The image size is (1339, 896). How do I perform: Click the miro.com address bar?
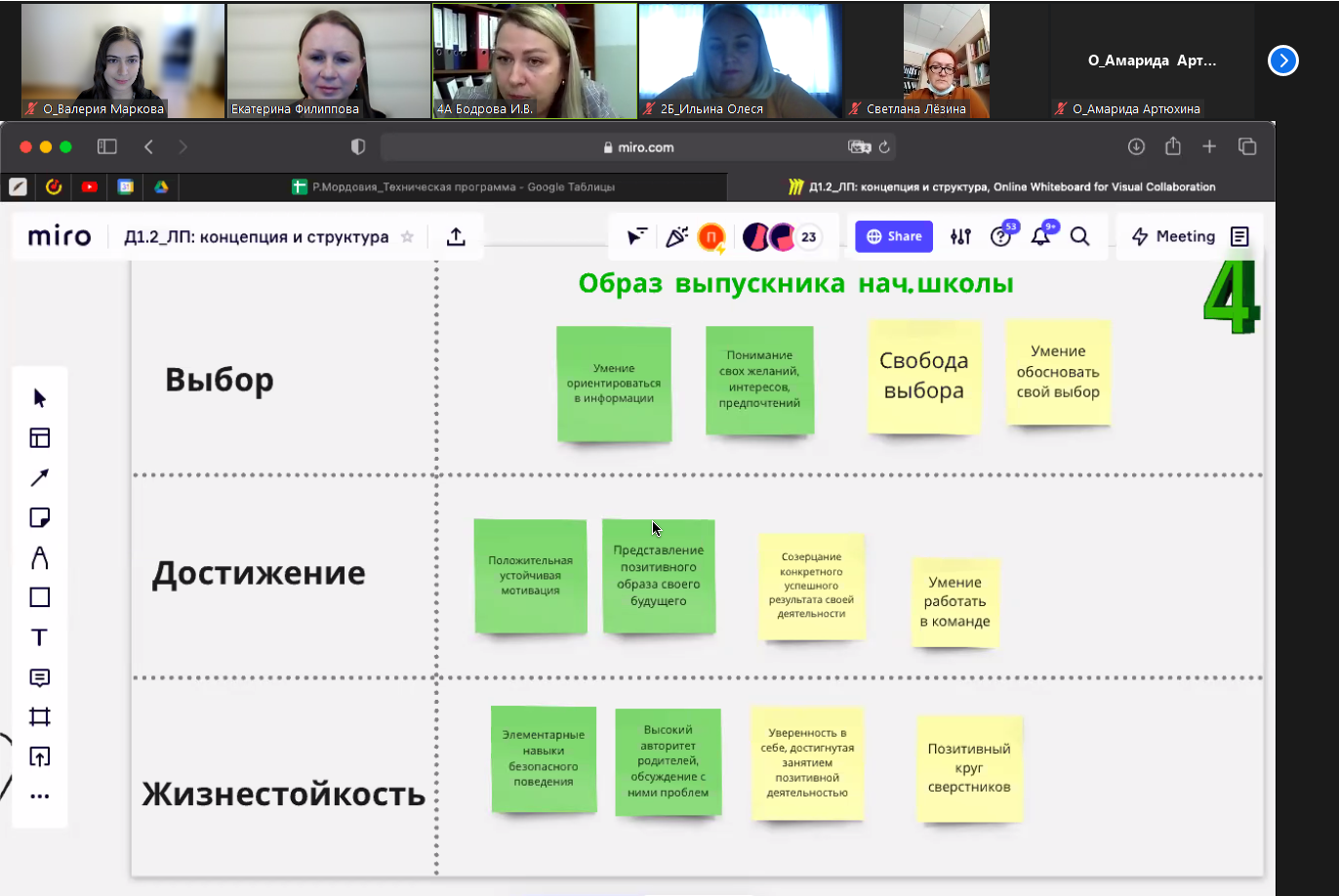click(x=638, y=147)
